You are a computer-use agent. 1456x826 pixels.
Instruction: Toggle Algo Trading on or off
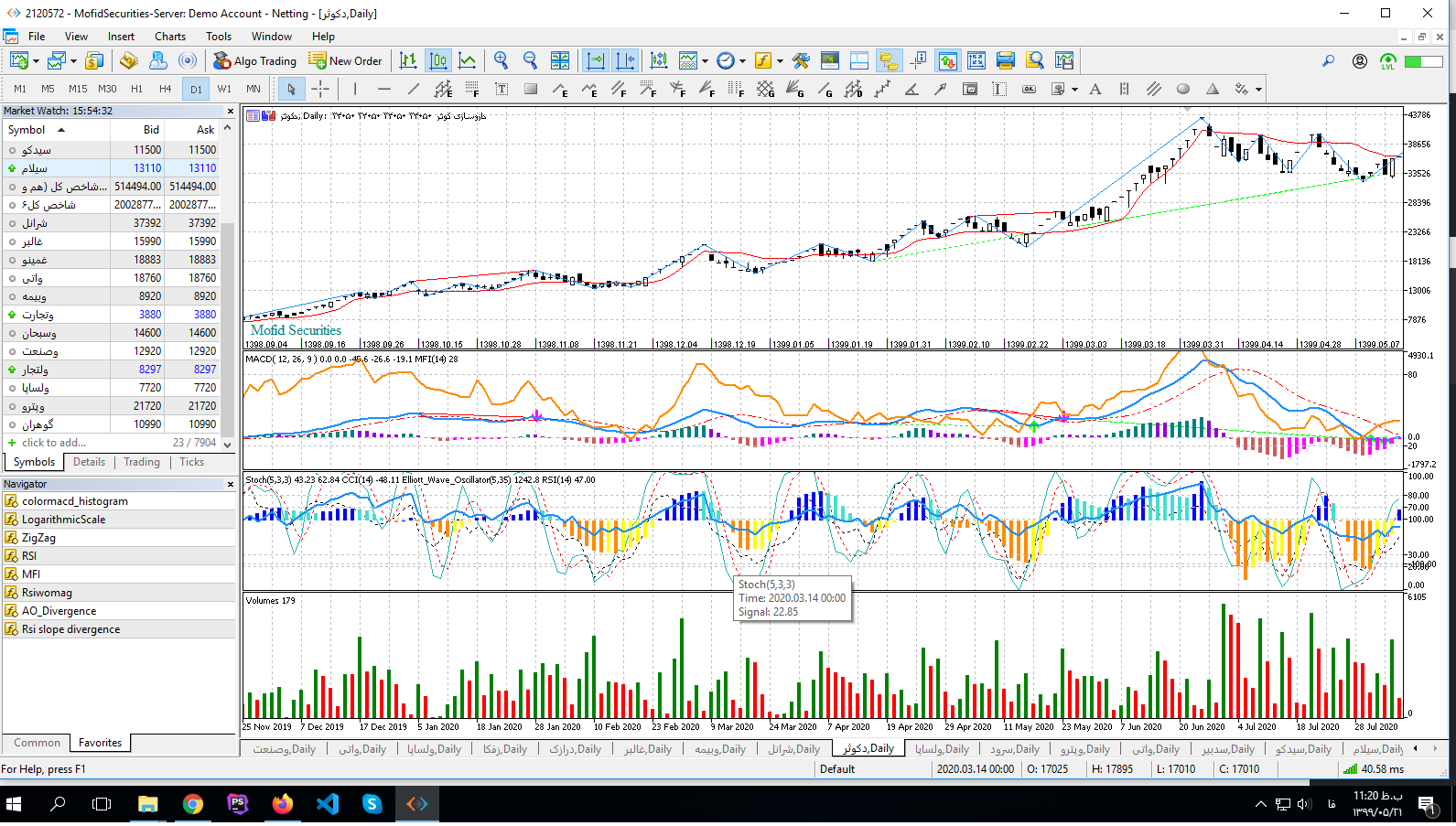(254, 60)
